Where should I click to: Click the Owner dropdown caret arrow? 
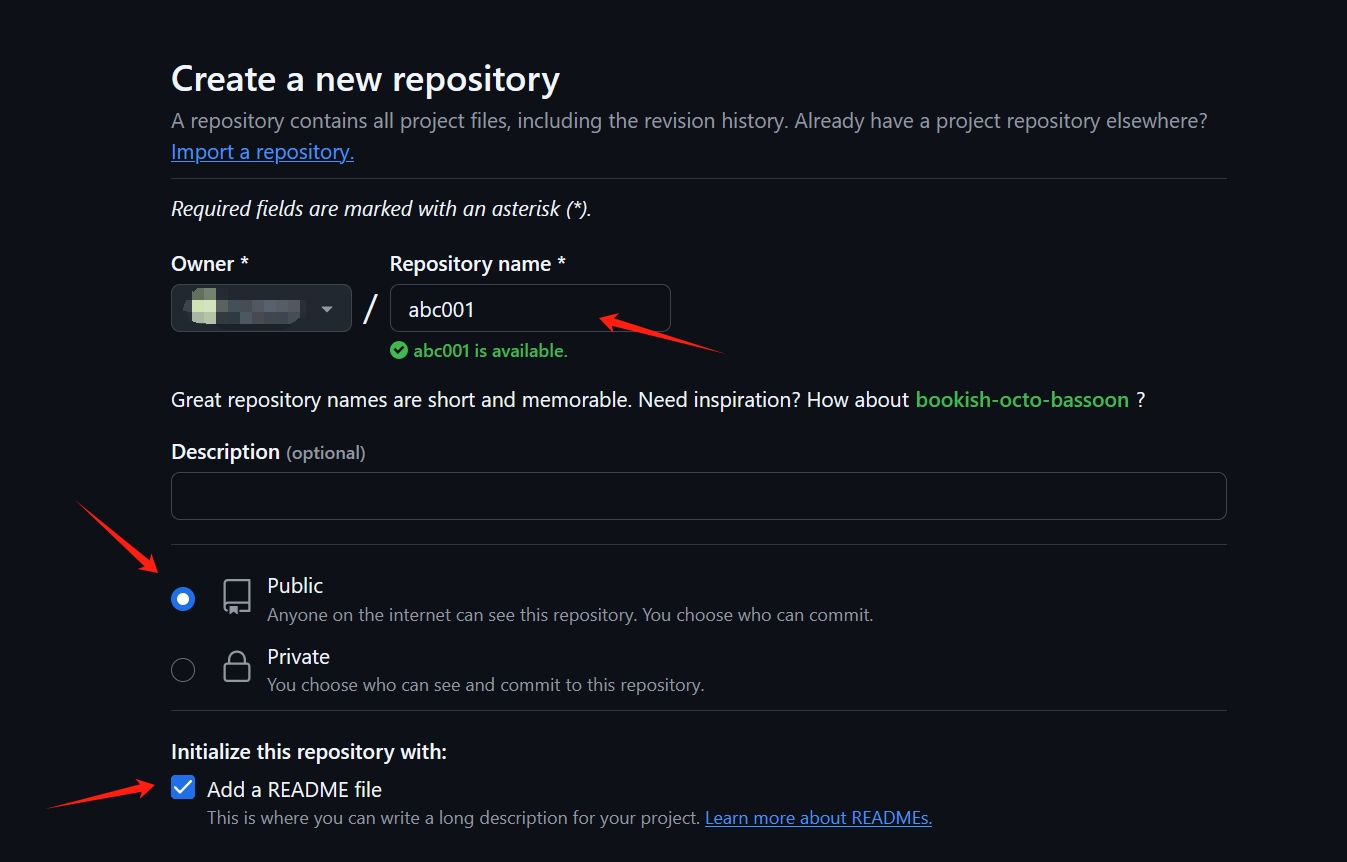[327, 309]
